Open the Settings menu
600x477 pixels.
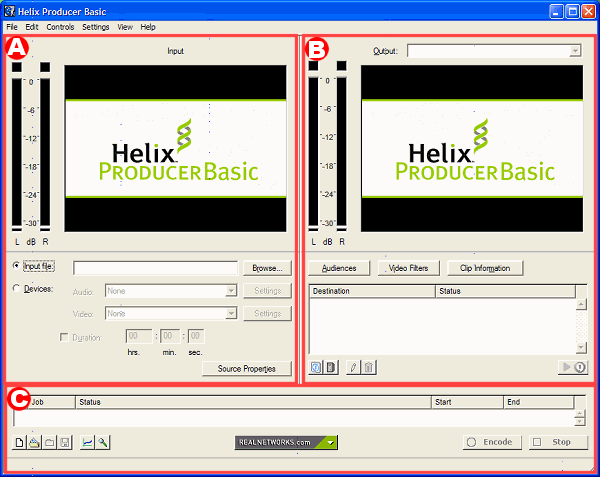96,26
